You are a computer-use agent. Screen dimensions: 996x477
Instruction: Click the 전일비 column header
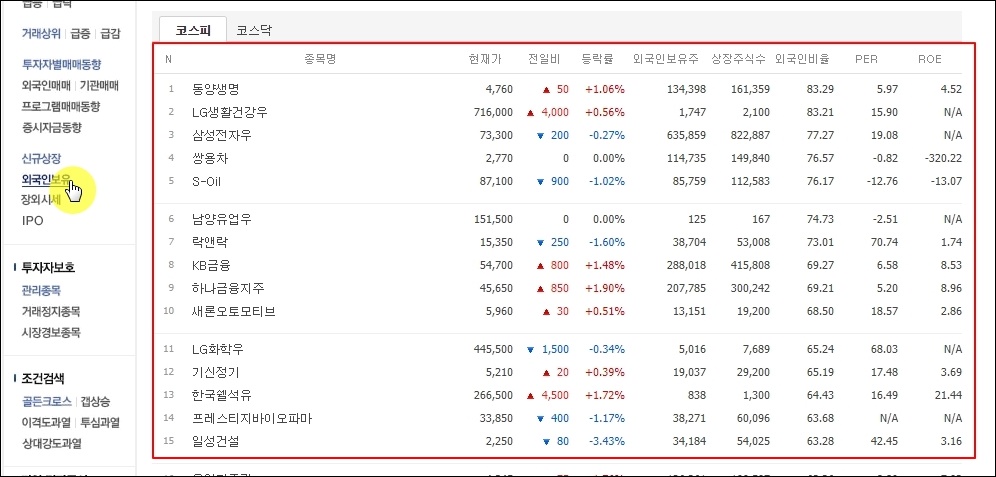pos(544,60)
